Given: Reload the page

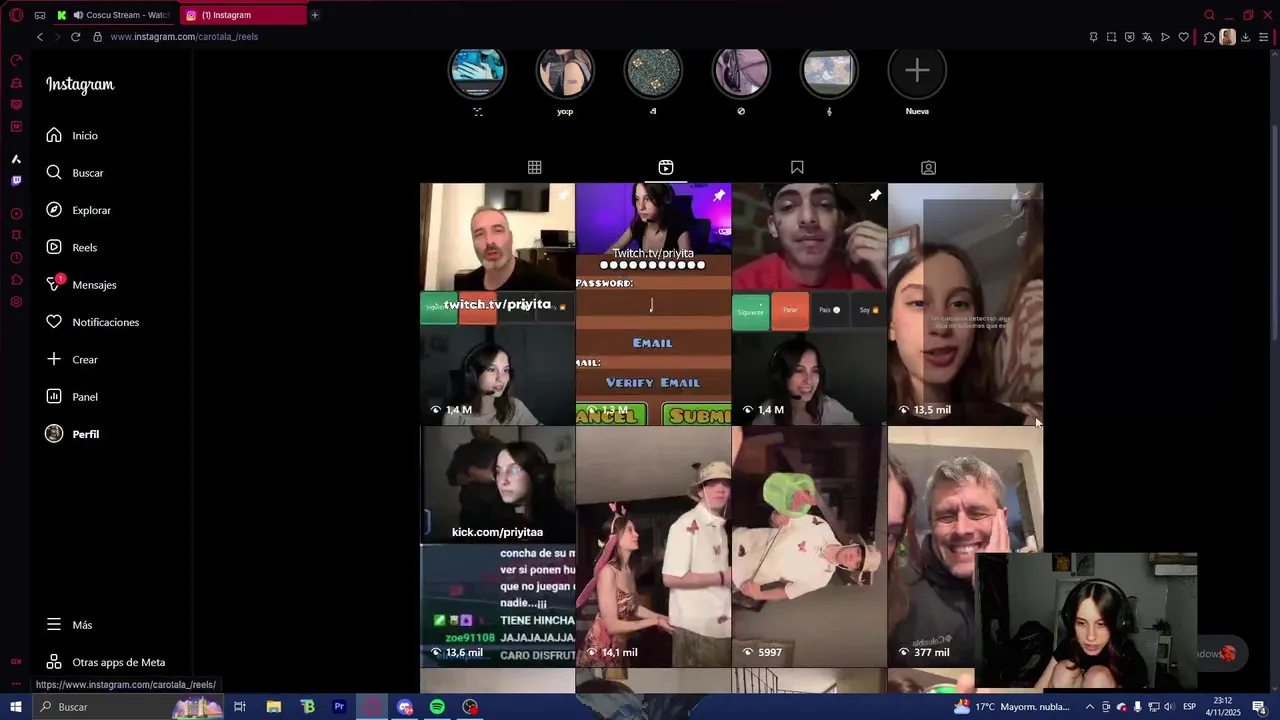Looking at the screenshot, I should tap(75, 37).
